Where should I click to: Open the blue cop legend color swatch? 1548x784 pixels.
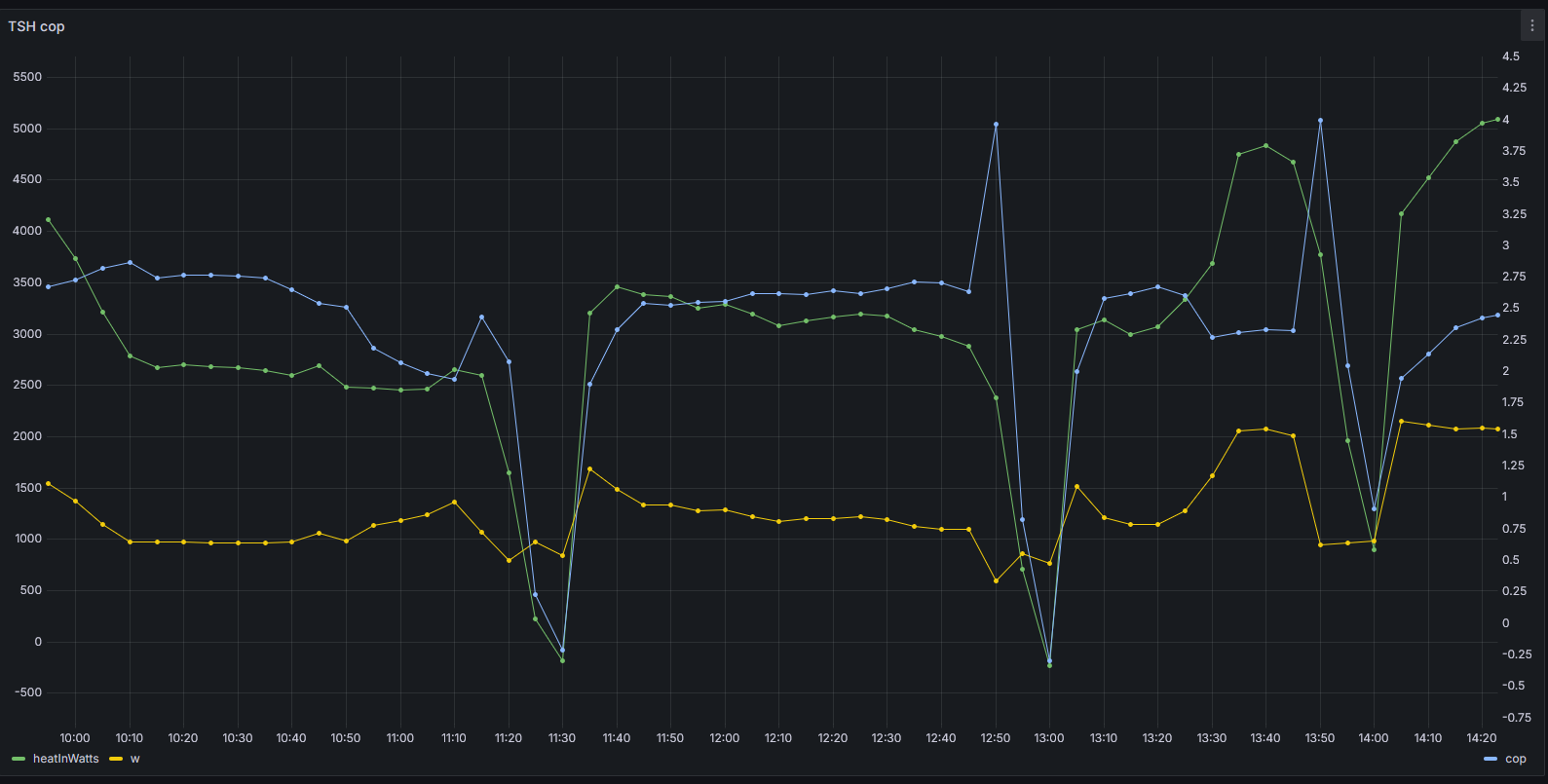(x=1490, y=759)
